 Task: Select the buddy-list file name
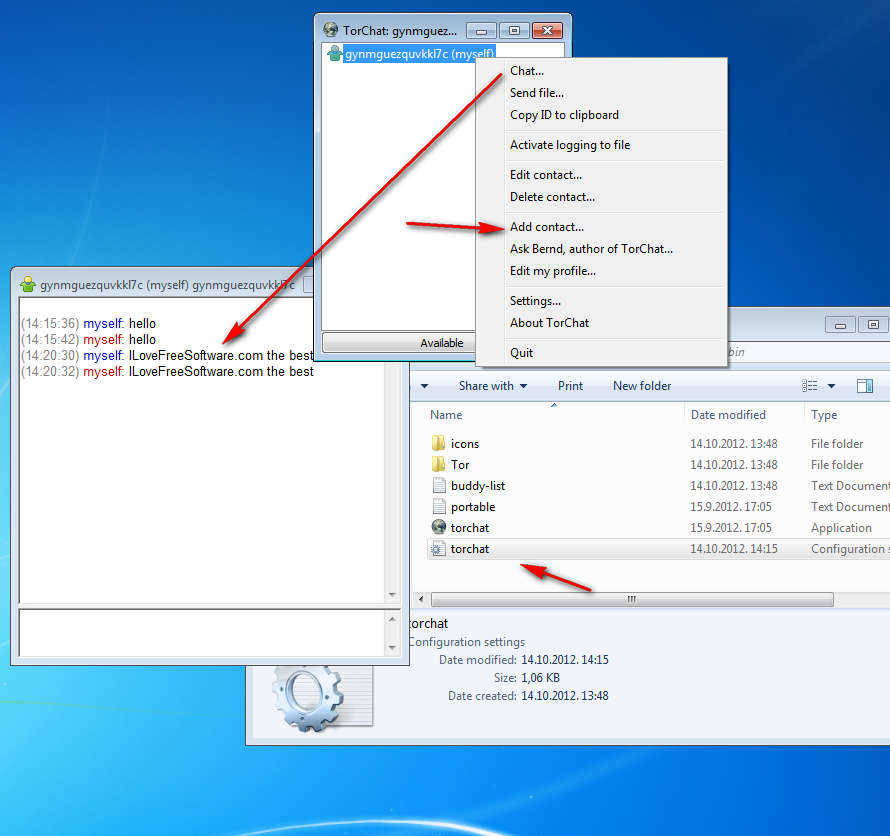[x=478, y=486]
